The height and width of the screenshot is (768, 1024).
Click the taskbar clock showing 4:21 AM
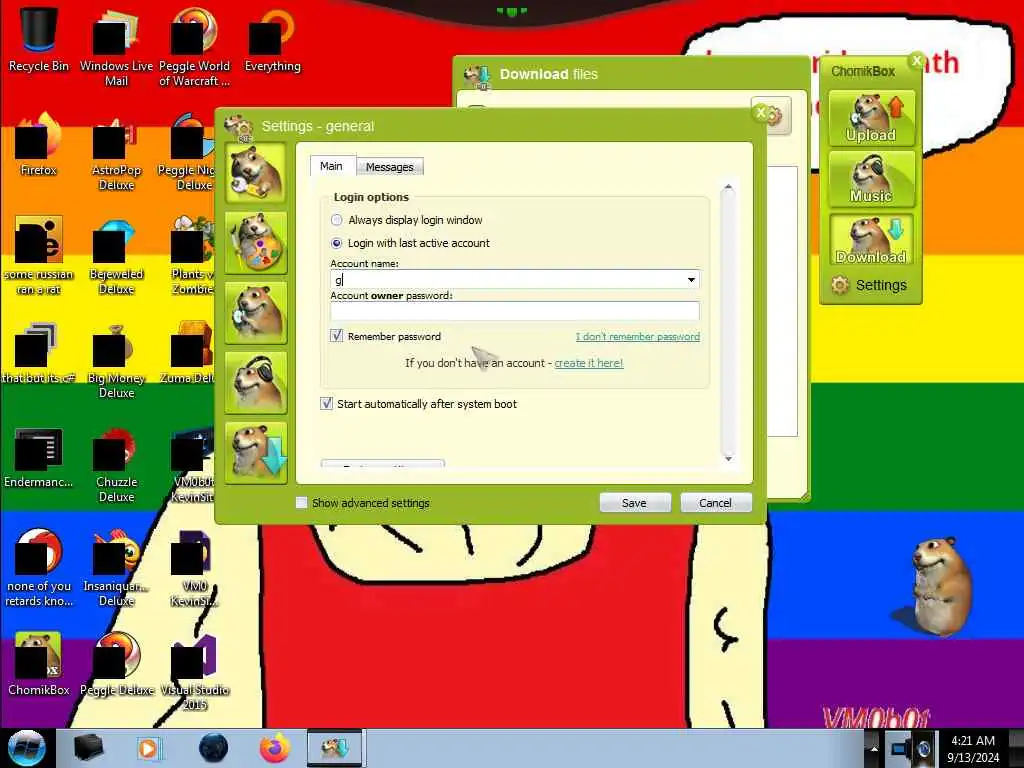[973, 748]
